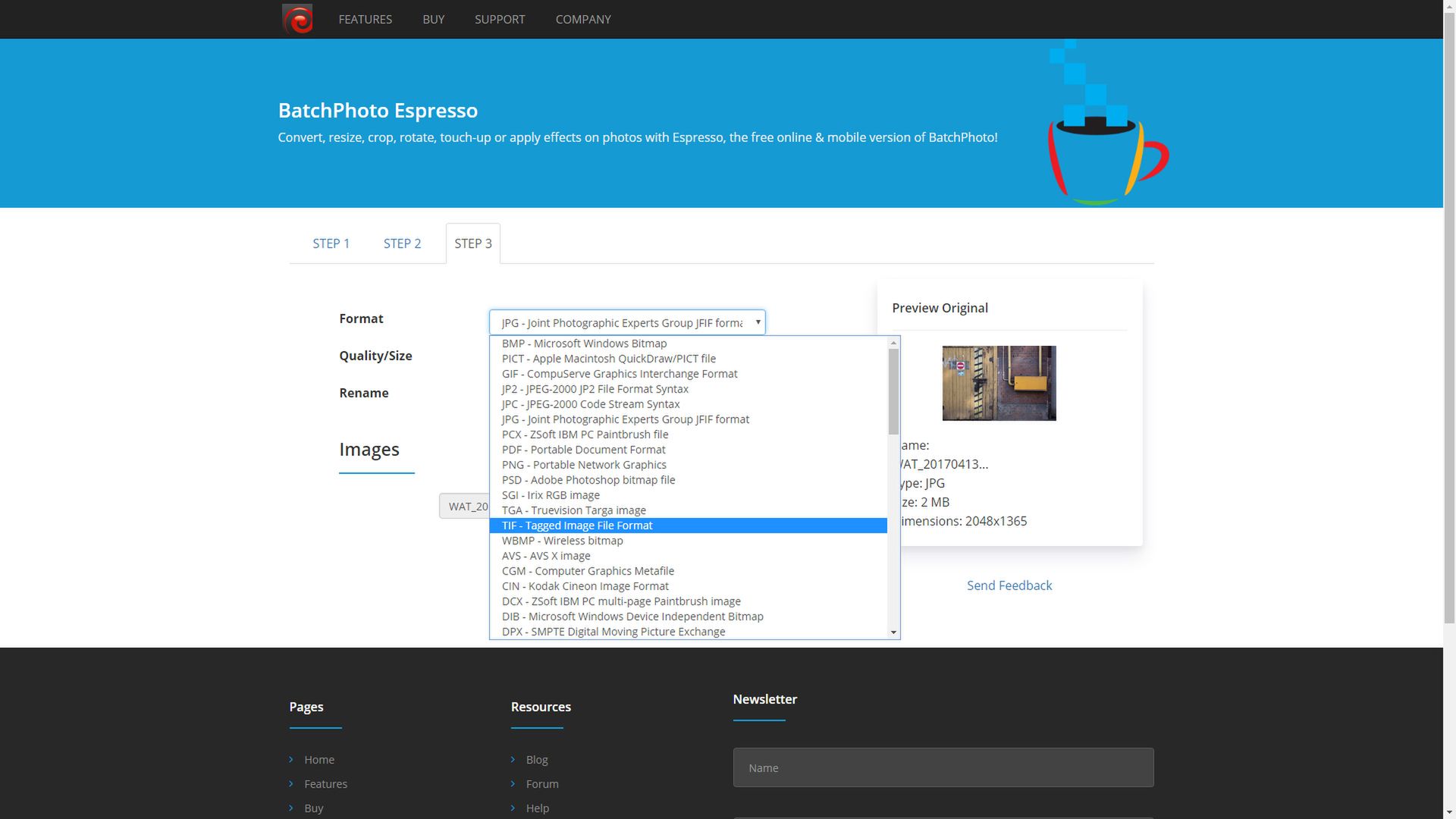Choose JPG - Joint Photographic Experts Group option
The height and width of the screenshot is (819, 1456).
coord(689,419)
